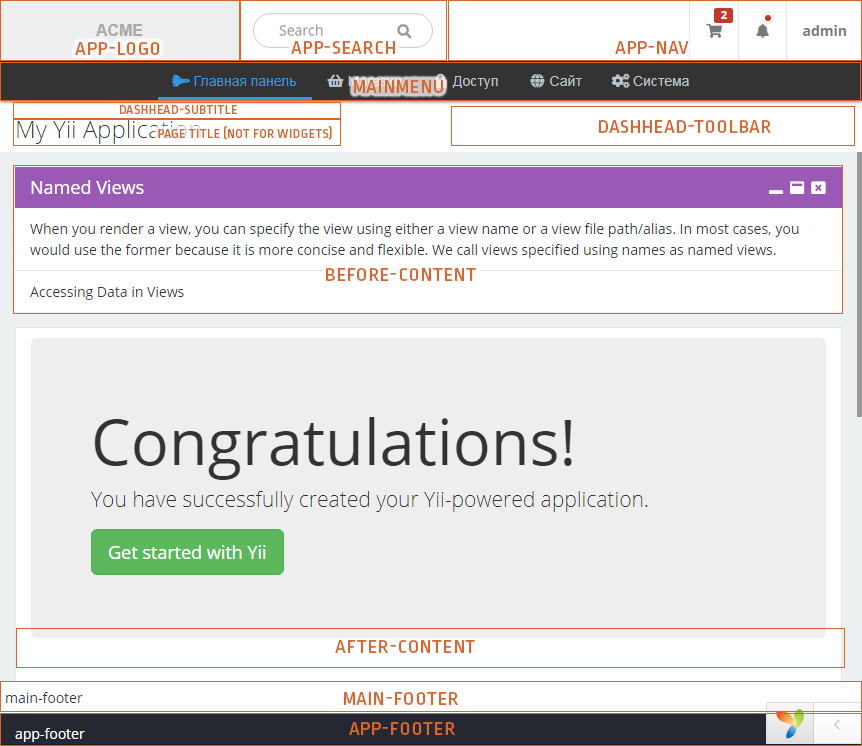Open the Accessing Data in Views item
The image size is (862, 746).
click(107, 292)
